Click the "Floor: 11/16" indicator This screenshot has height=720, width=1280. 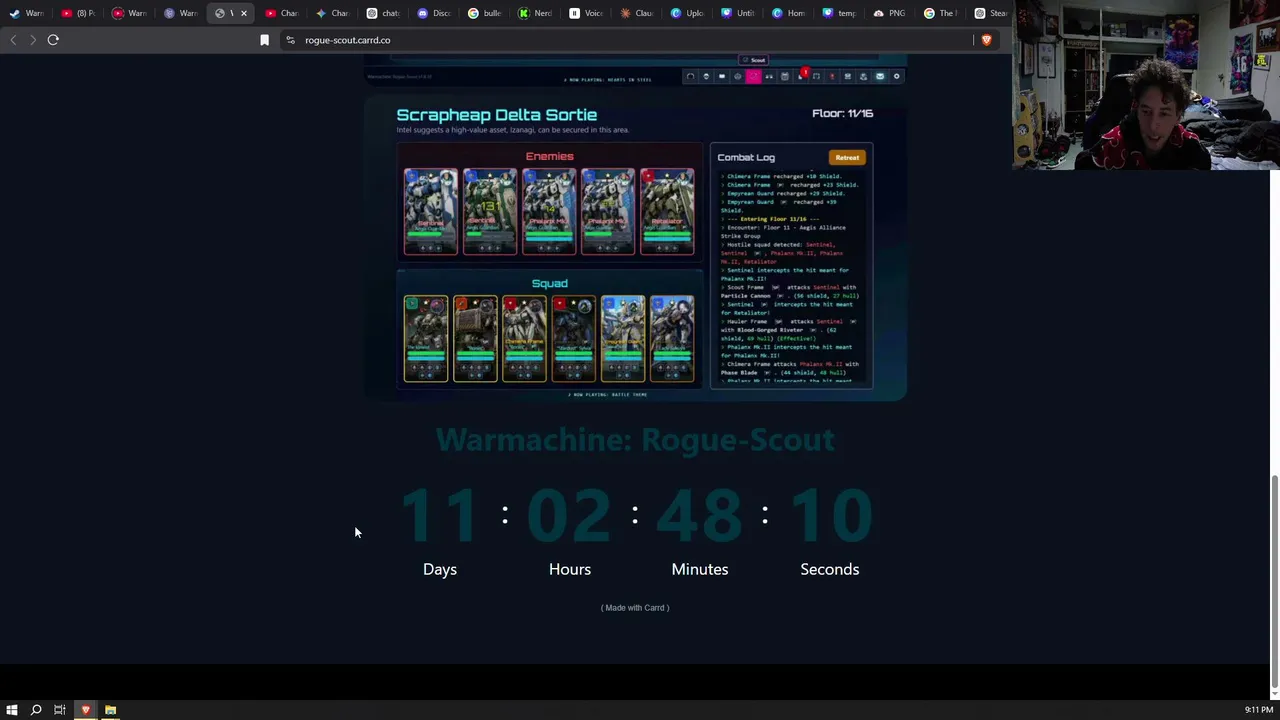coord(842,113)
